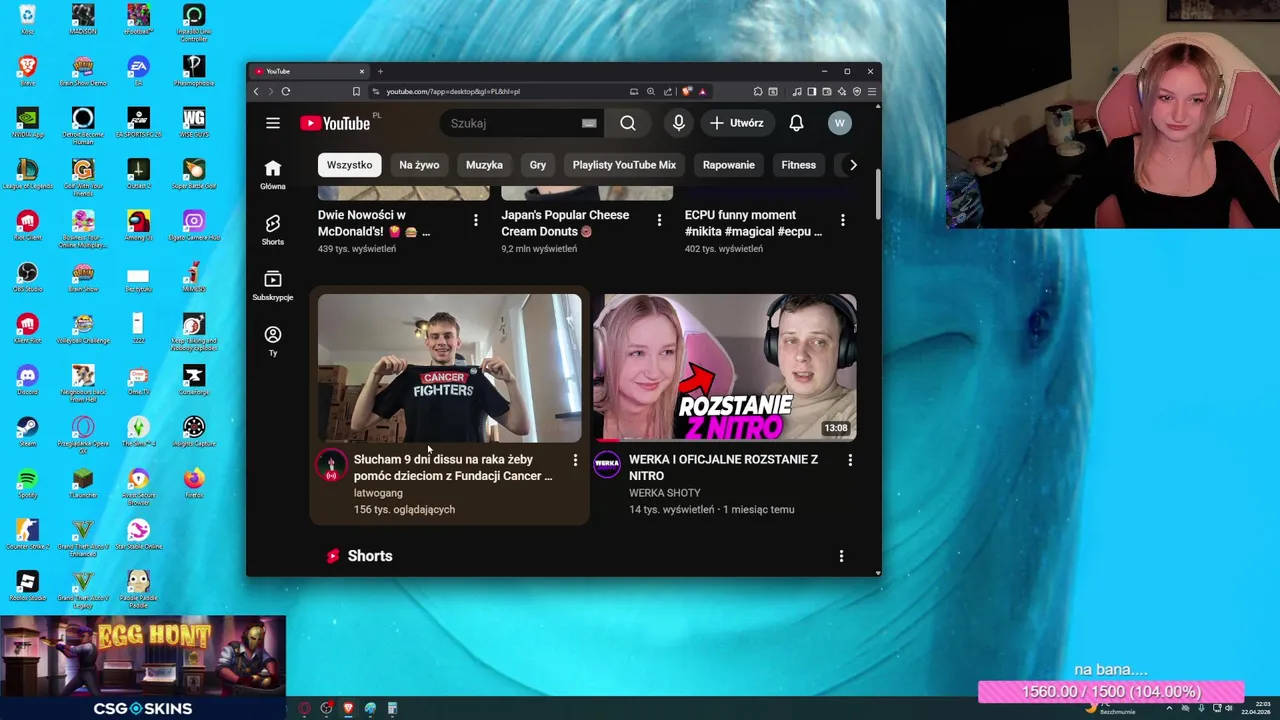Image resolution: width=1280 pixels, height=720 pixels.
Task: Click the Utwórz create button
Action: point(738,123)
